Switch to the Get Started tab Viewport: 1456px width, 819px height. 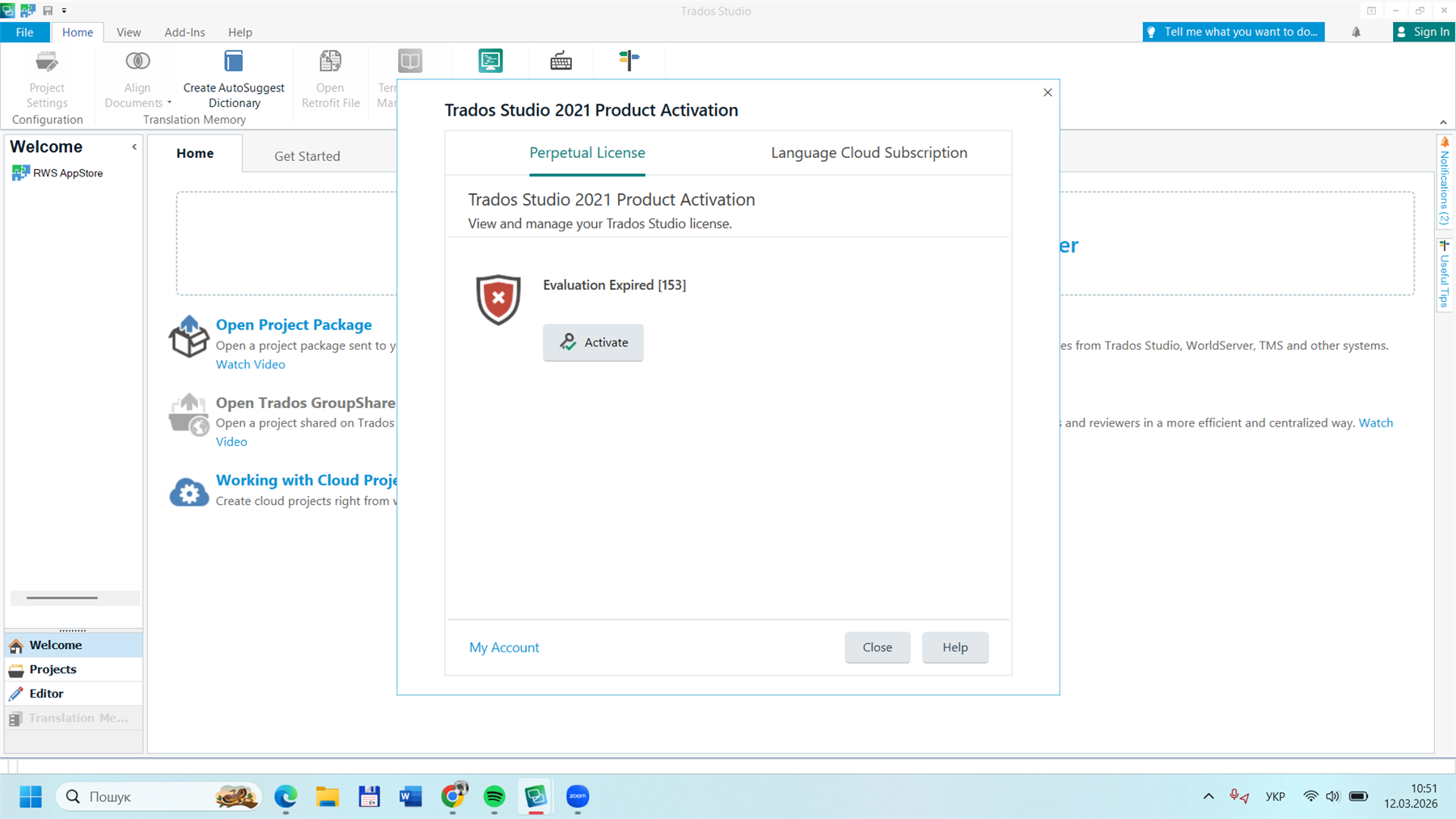click(x=307, y=155)
